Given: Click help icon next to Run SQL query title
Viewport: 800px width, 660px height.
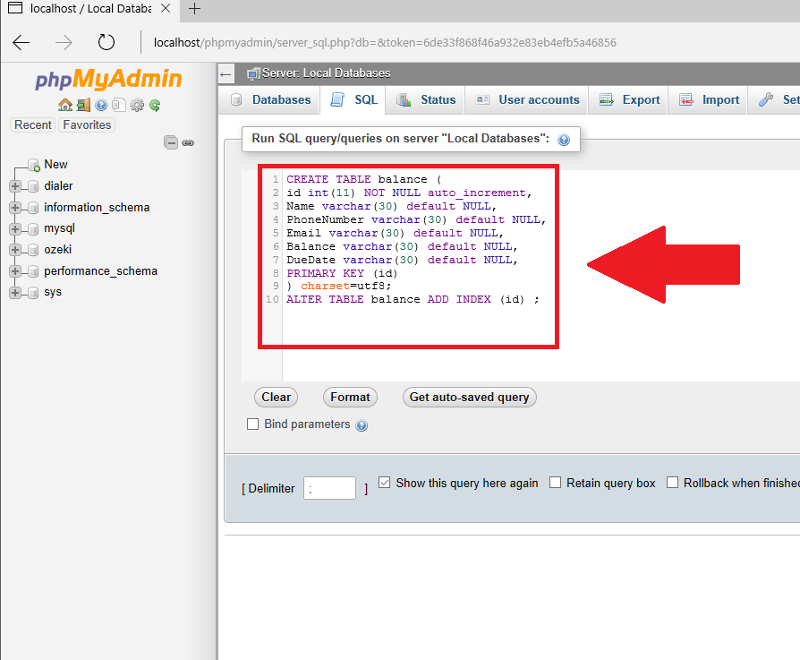Looking at the screenshot, I should click(x=564, y=139).
